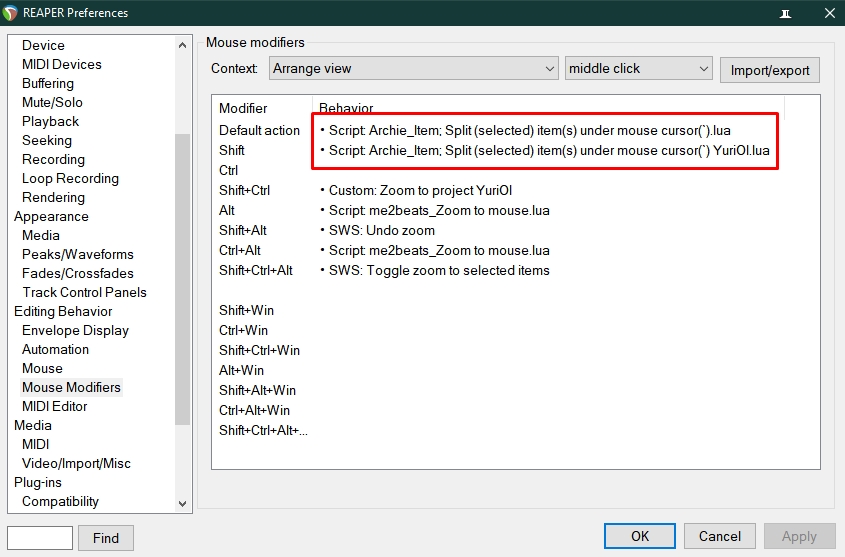The image size is (845, 557).
Task: Open Loop Recording preferences
Action: [70, 178]
